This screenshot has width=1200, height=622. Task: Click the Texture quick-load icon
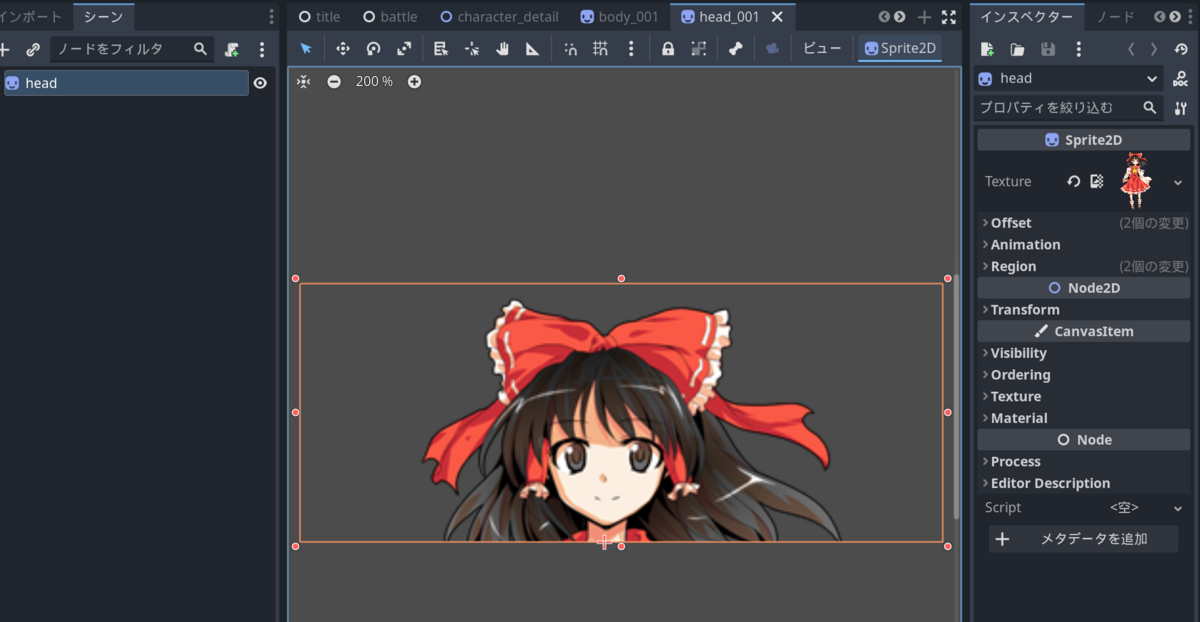click(1097, 181)
